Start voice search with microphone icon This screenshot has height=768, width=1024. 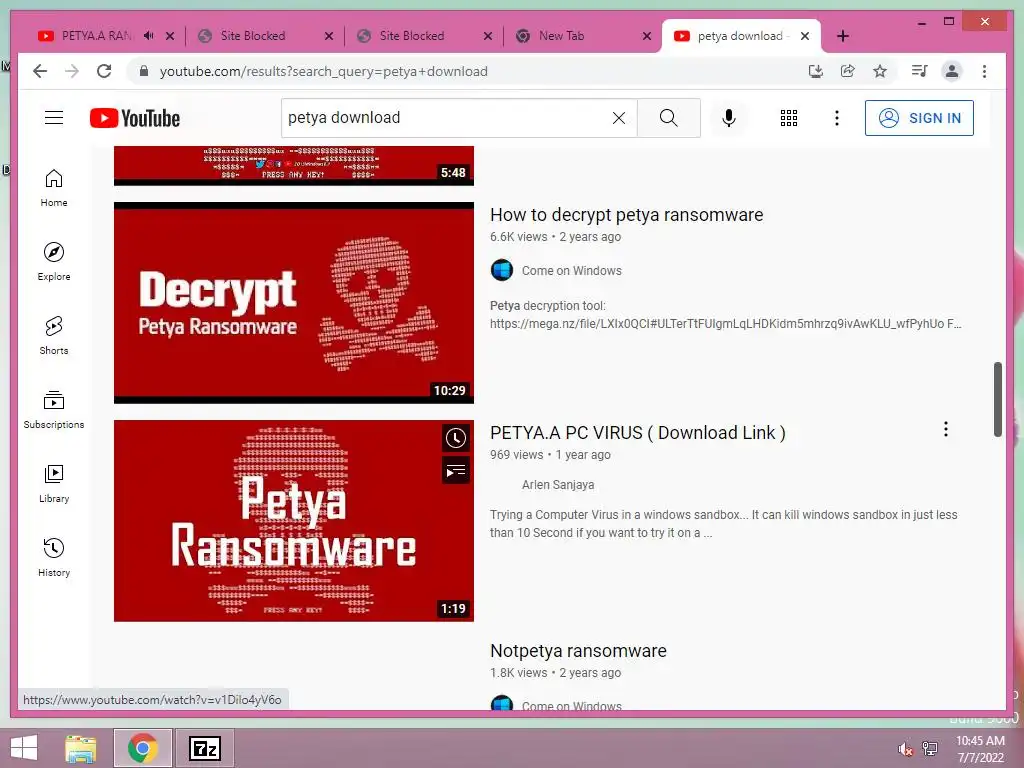[729, 118]
